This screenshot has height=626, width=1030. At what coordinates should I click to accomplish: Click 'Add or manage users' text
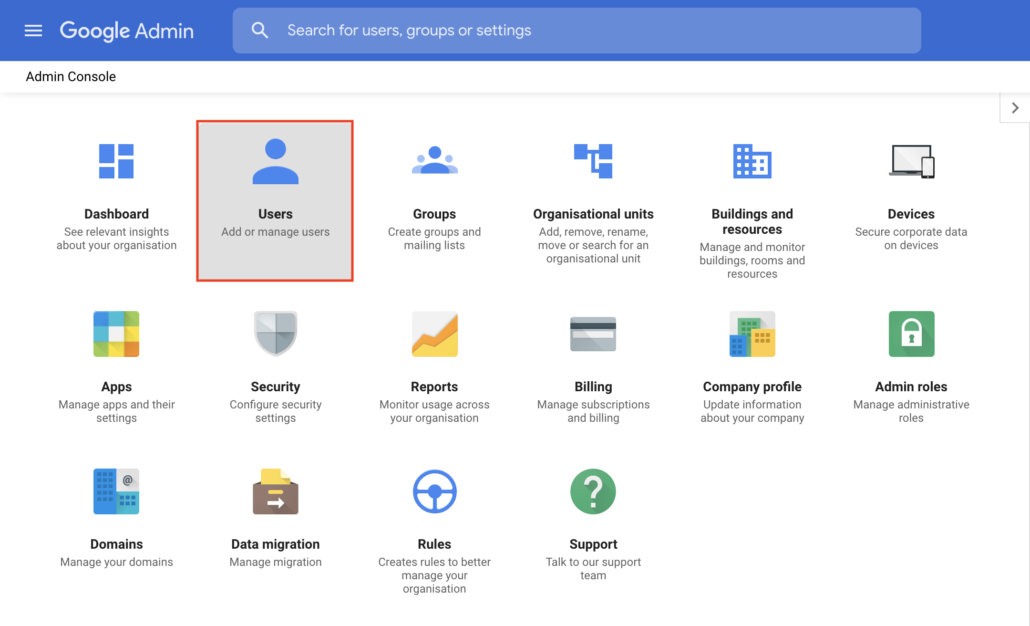point(275,232)
